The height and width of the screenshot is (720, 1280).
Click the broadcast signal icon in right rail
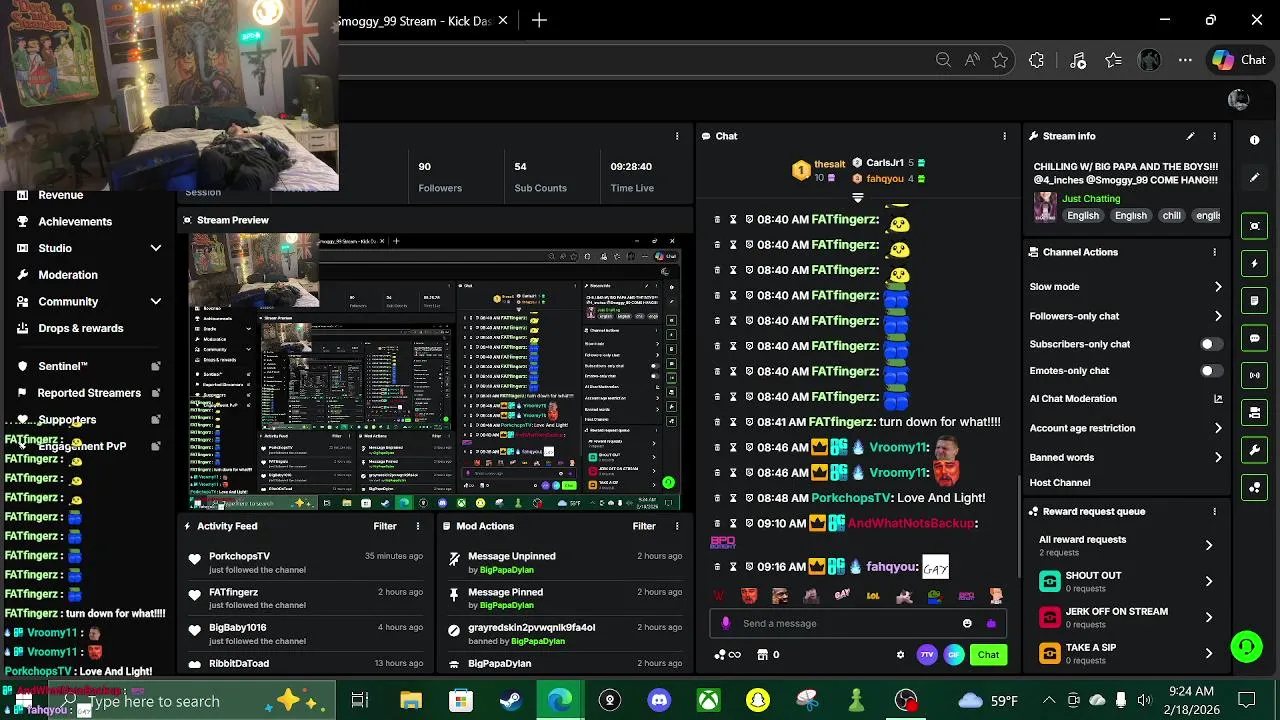pyautogui.click(x=1255, y=375)
